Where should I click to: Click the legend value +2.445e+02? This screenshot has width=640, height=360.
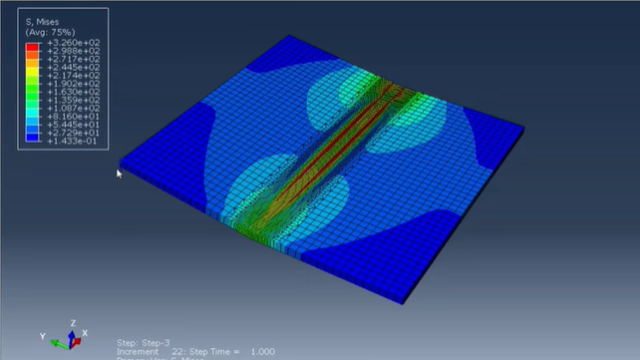click(x=73, y=67)
